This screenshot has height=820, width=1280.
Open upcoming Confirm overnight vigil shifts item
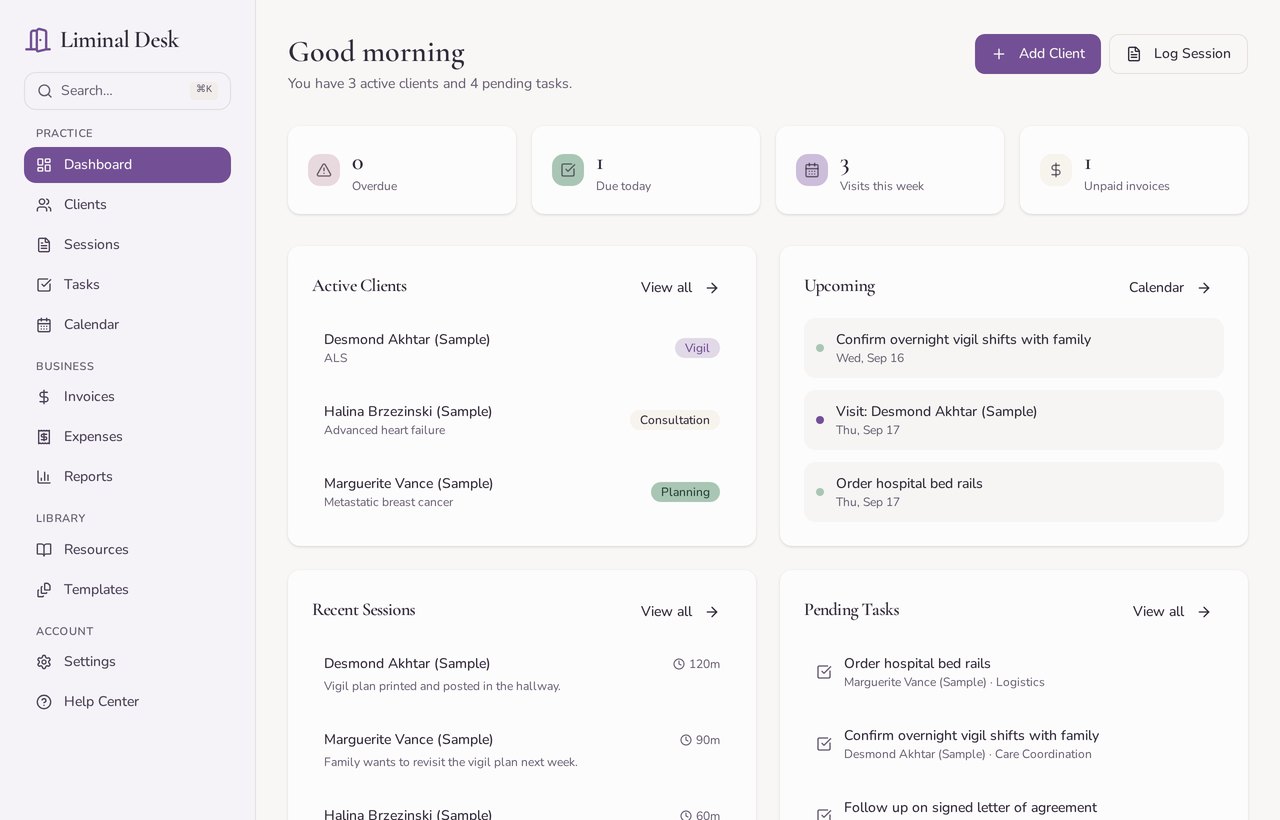(x=1014, y=348)
